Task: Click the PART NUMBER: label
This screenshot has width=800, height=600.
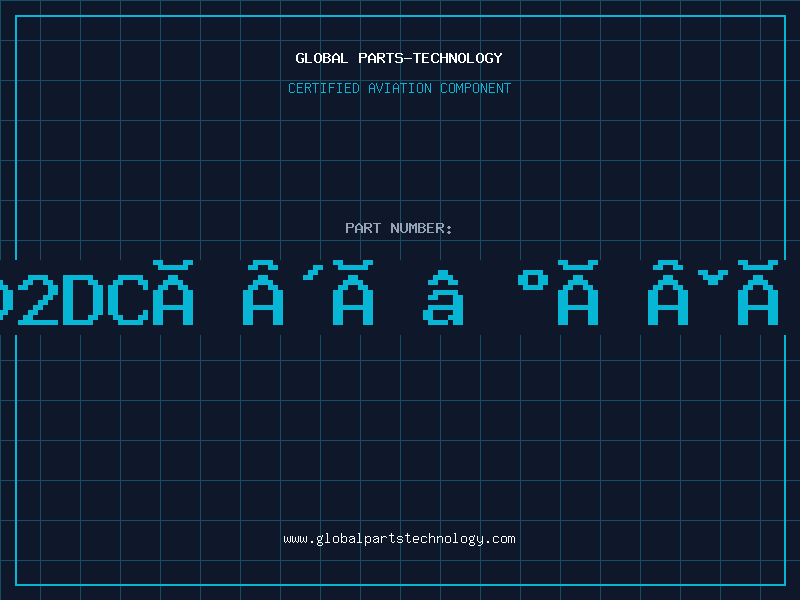Action: coord(399,228)
